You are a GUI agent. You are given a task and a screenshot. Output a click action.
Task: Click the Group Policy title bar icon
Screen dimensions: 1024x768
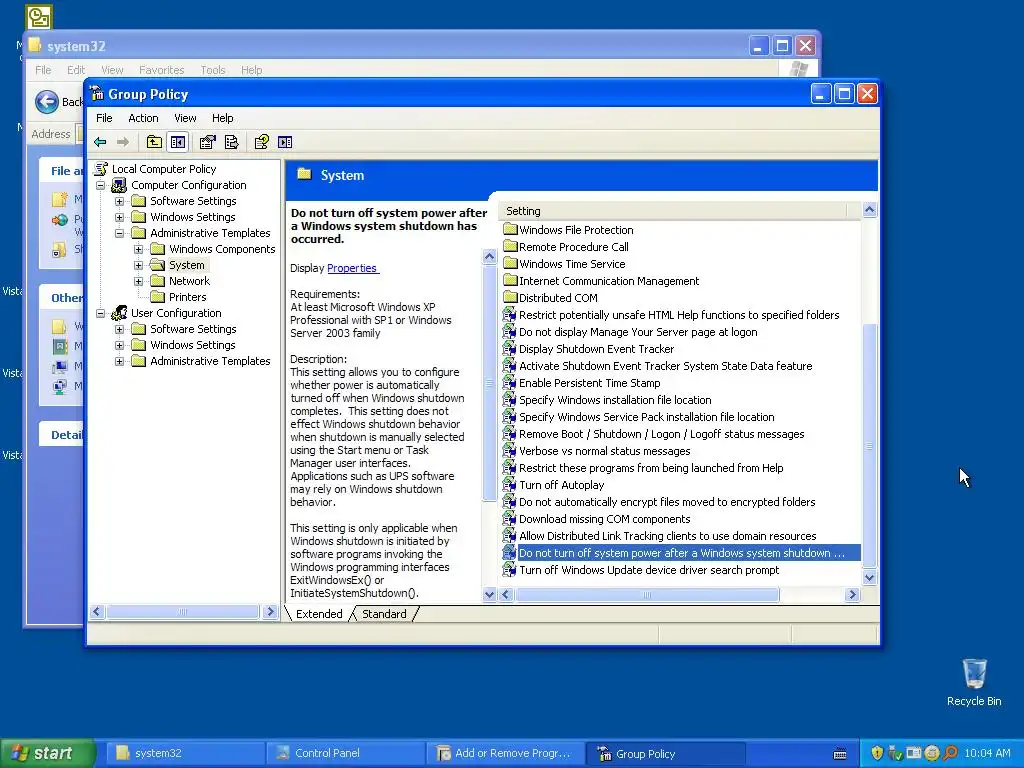point(97,93)
